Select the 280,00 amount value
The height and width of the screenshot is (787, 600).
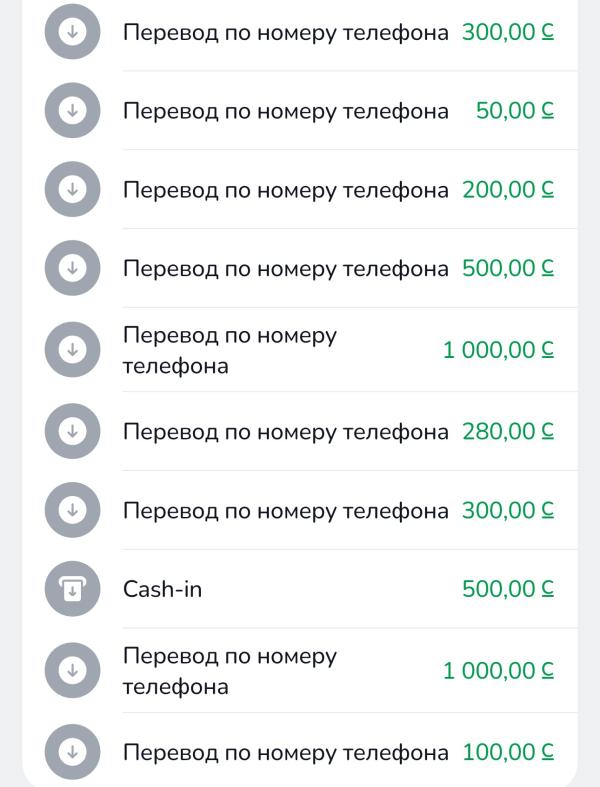[x=507, y=432]
